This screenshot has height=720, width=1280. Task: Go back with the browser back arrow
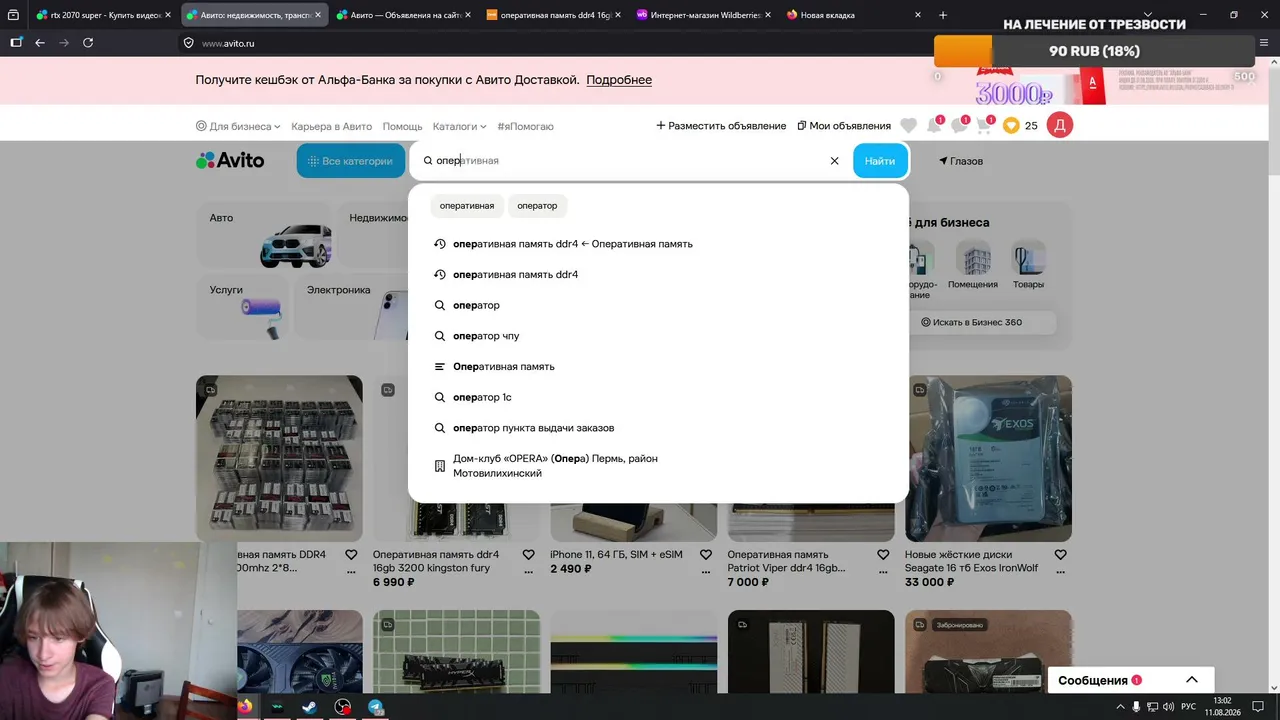coord(40,43)
